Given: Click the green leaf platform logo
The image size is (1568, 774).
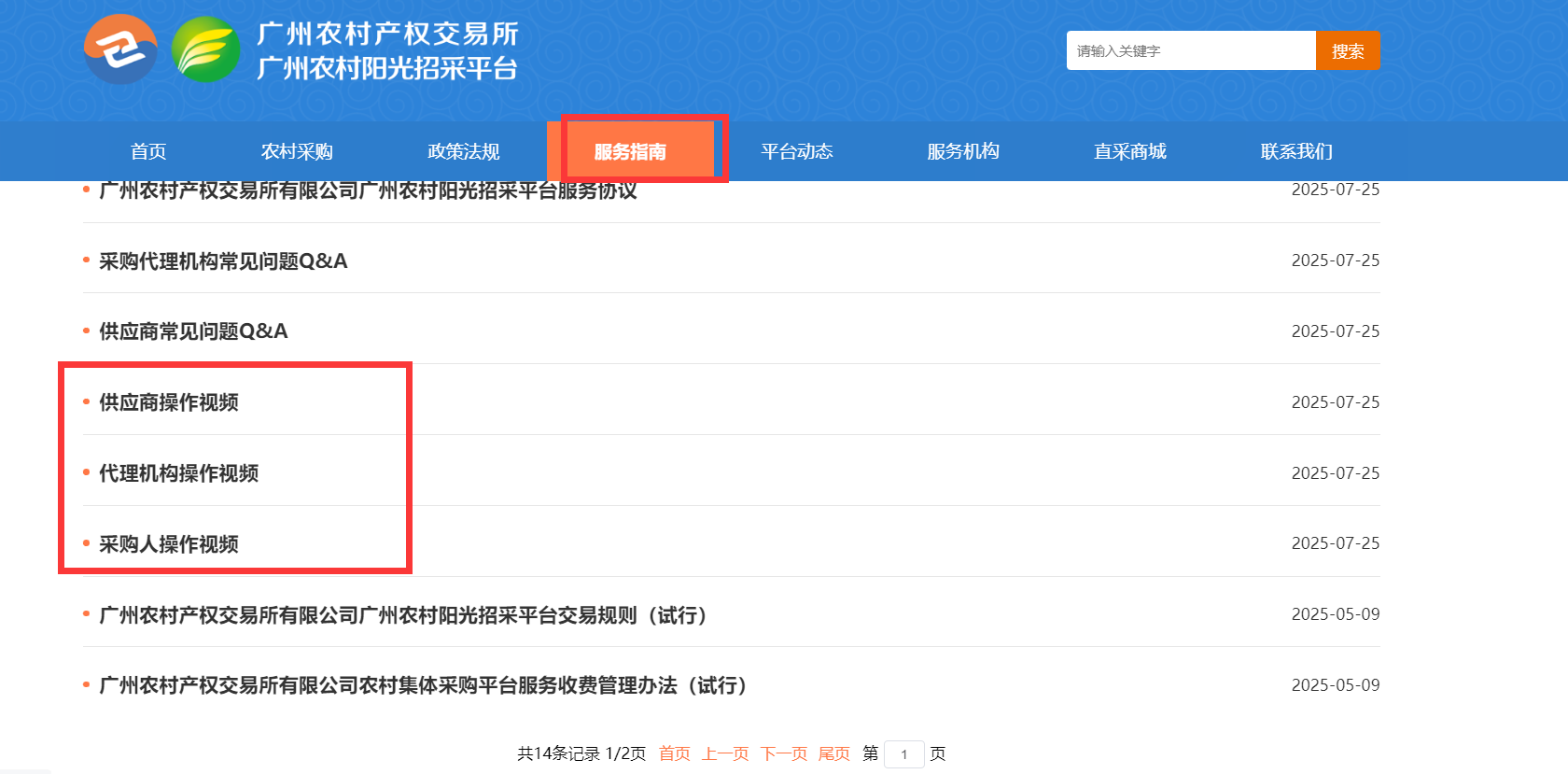Looking at the screenshot, I should 206,49.
